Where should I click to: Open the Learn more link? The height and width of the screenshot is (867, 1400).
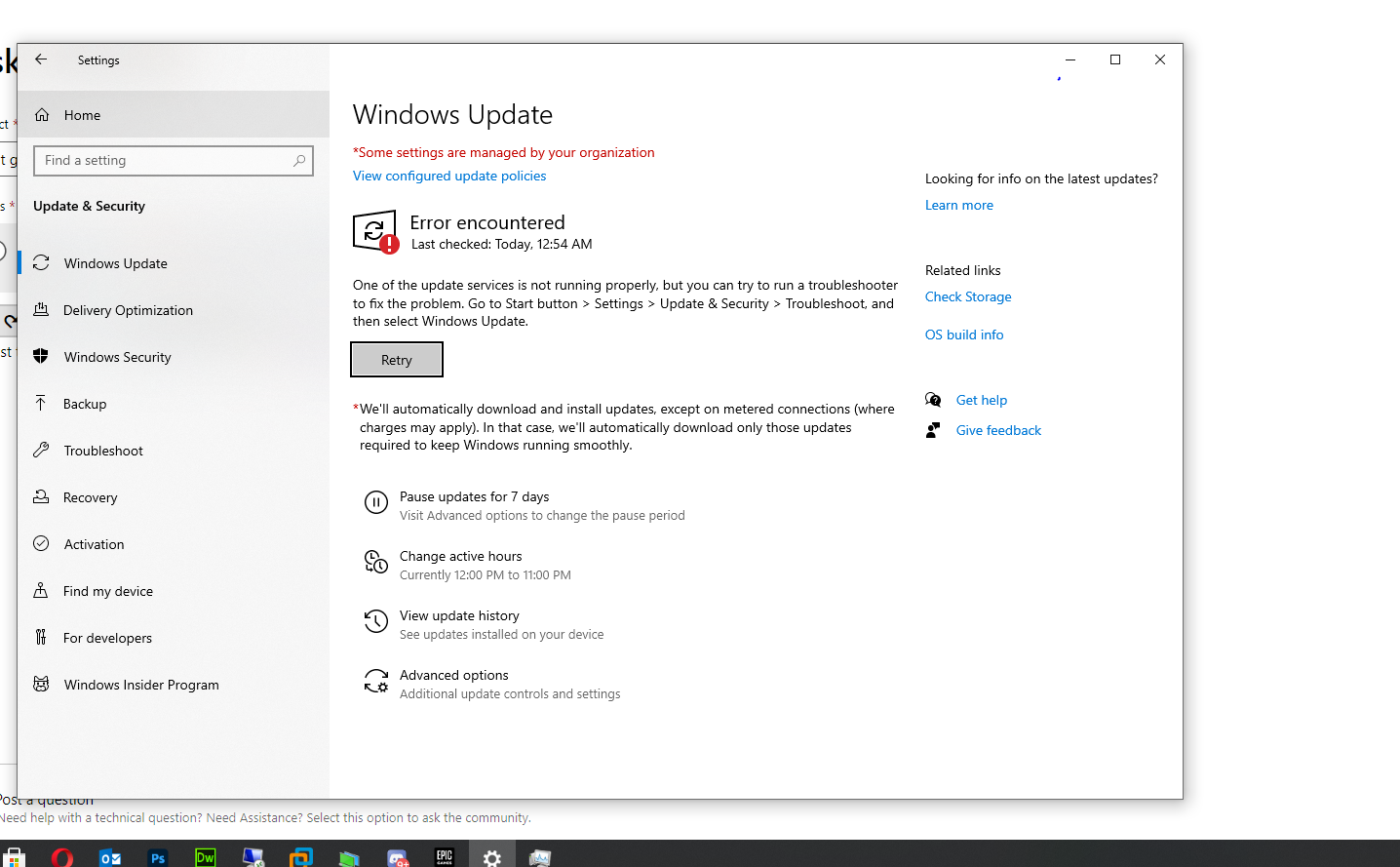(959, 205)
